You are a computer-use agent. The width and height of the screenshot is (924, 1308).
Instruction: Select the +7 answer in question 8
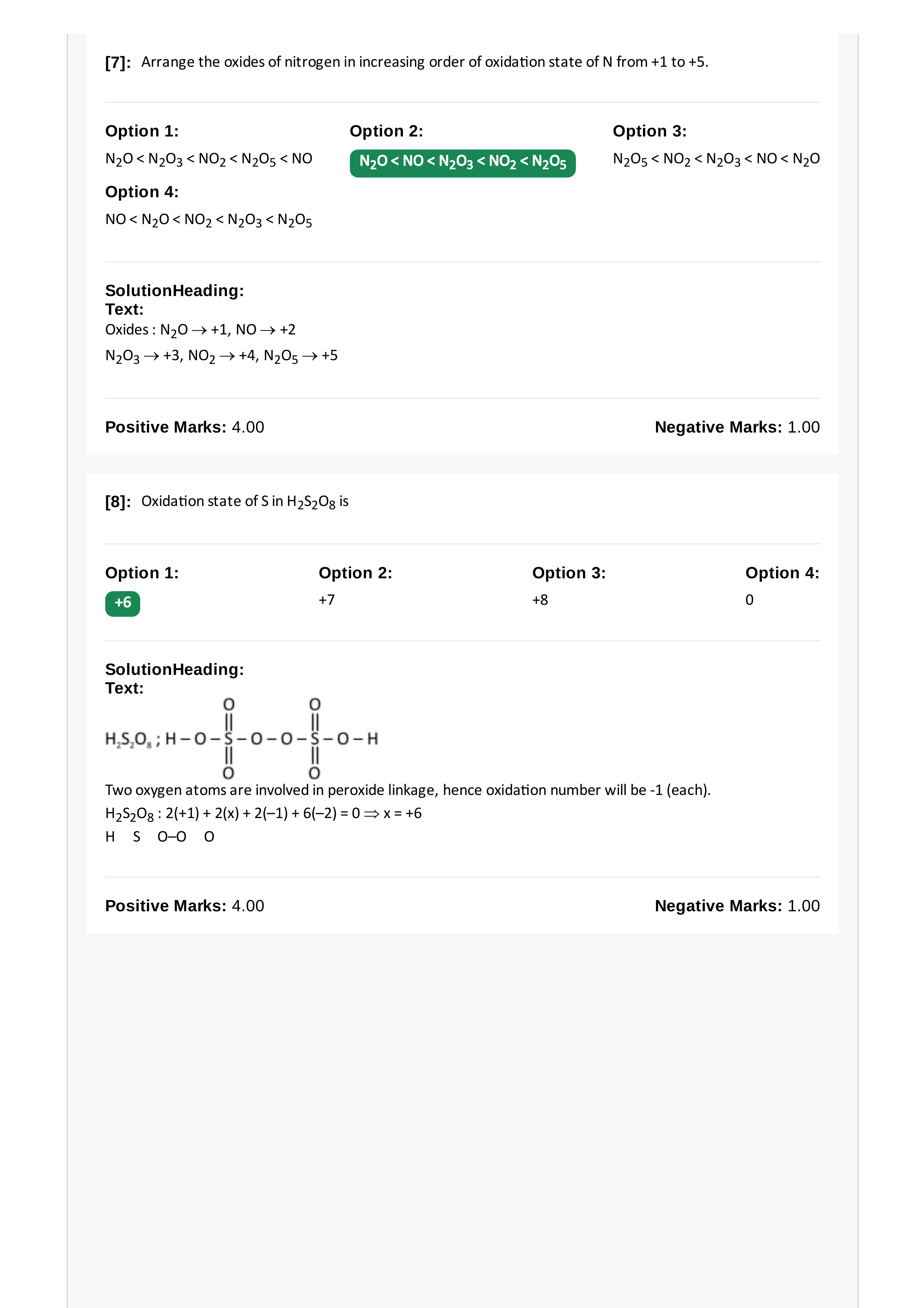point(327,600)
